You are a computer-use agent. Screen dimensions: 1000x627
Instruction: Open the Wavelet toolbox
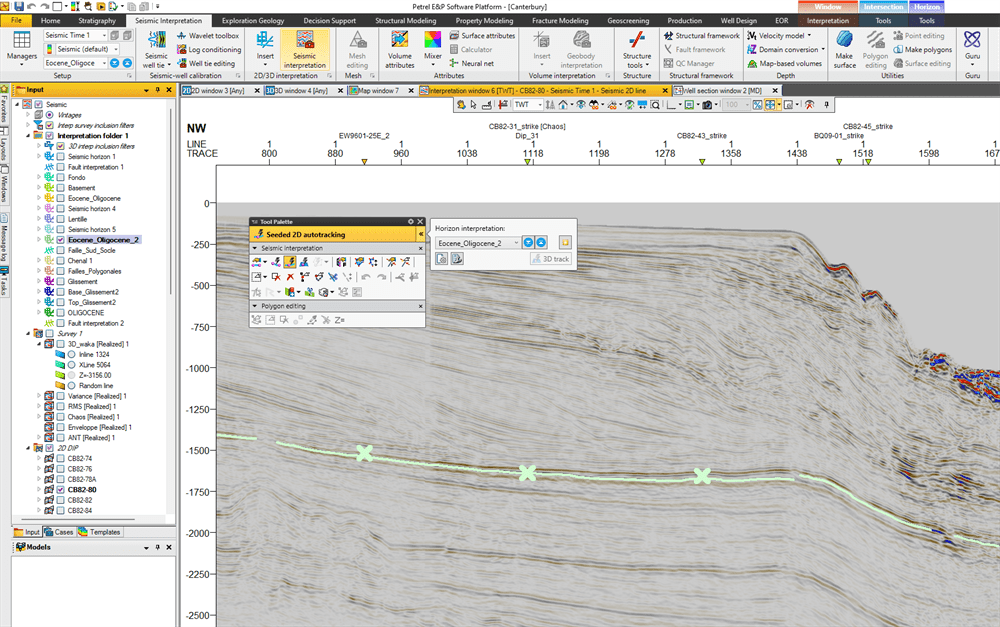point(212,34)
